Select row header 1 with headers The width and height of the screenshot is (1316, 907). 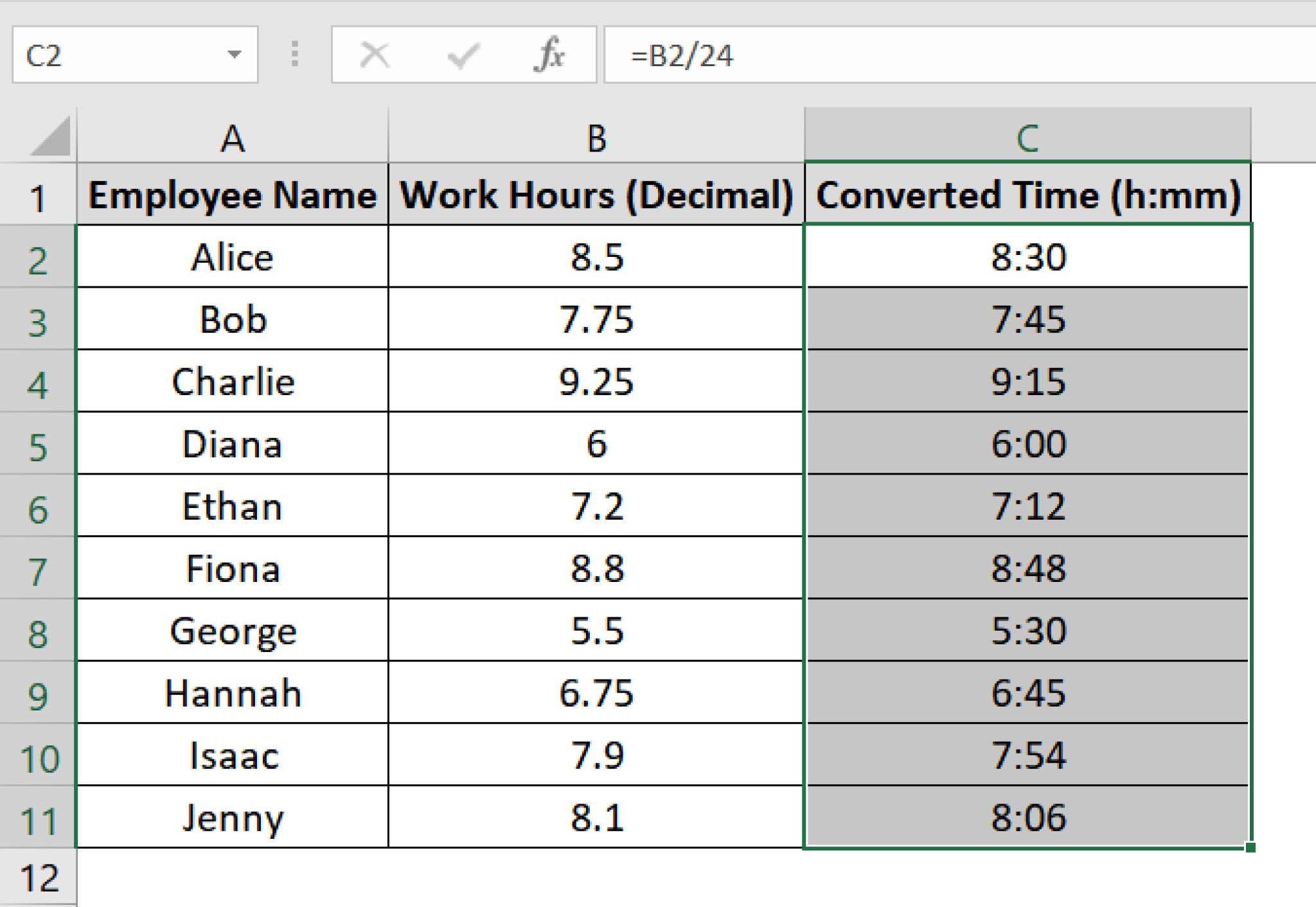40,196
